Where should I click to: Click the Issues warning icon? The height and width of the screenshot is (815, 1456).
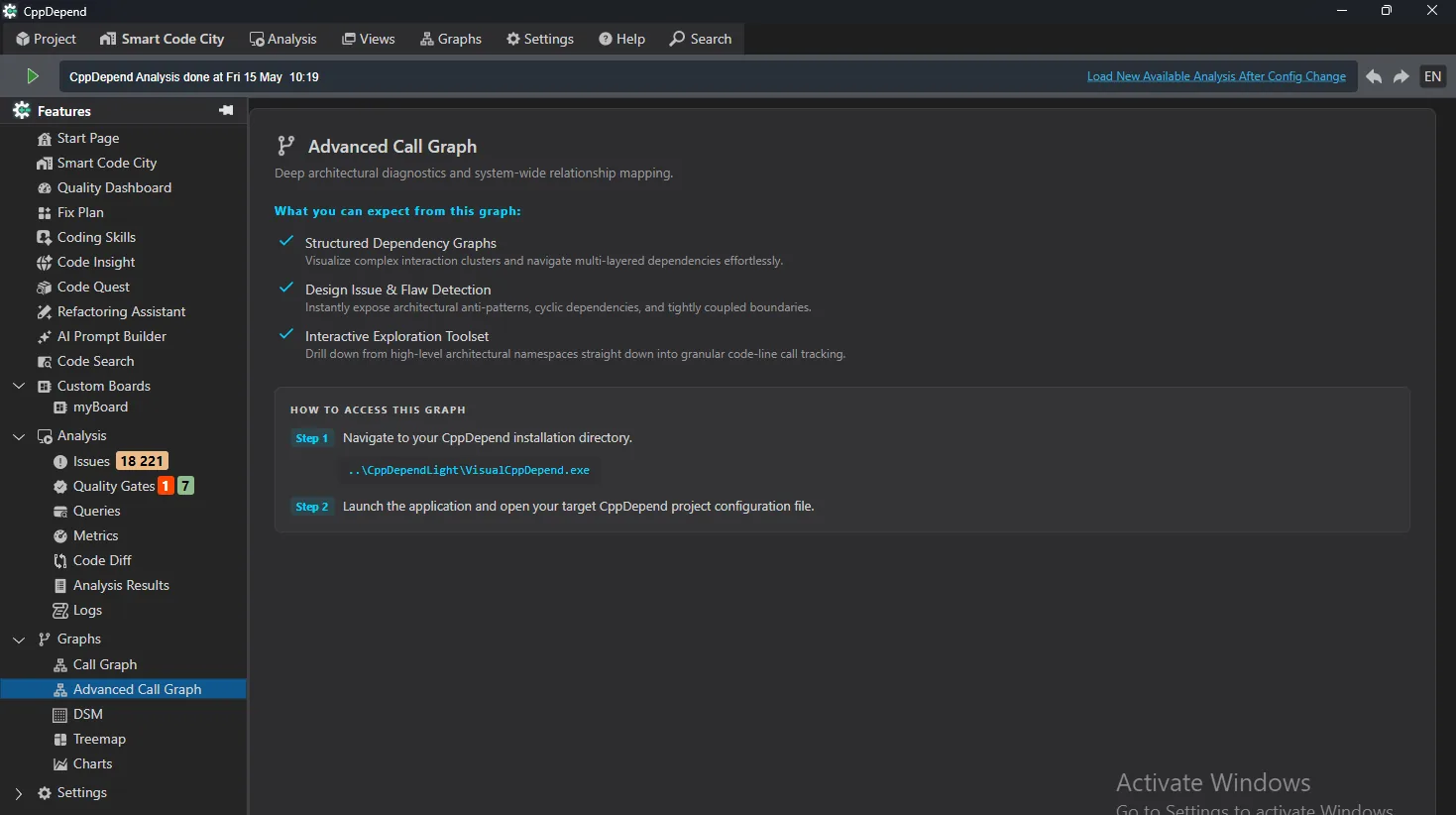tap(60, 462)
